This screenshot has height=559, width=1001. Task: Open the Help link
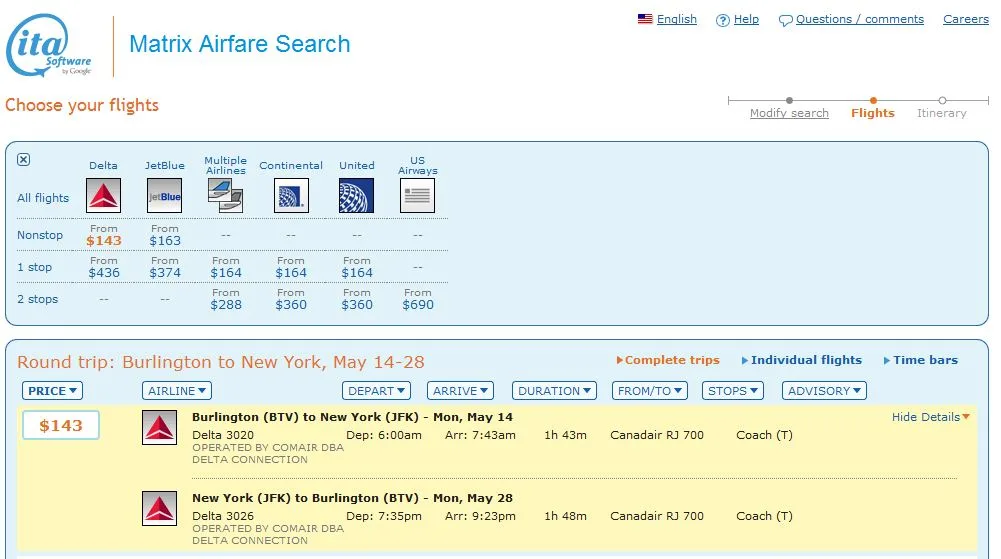point(746,19)
